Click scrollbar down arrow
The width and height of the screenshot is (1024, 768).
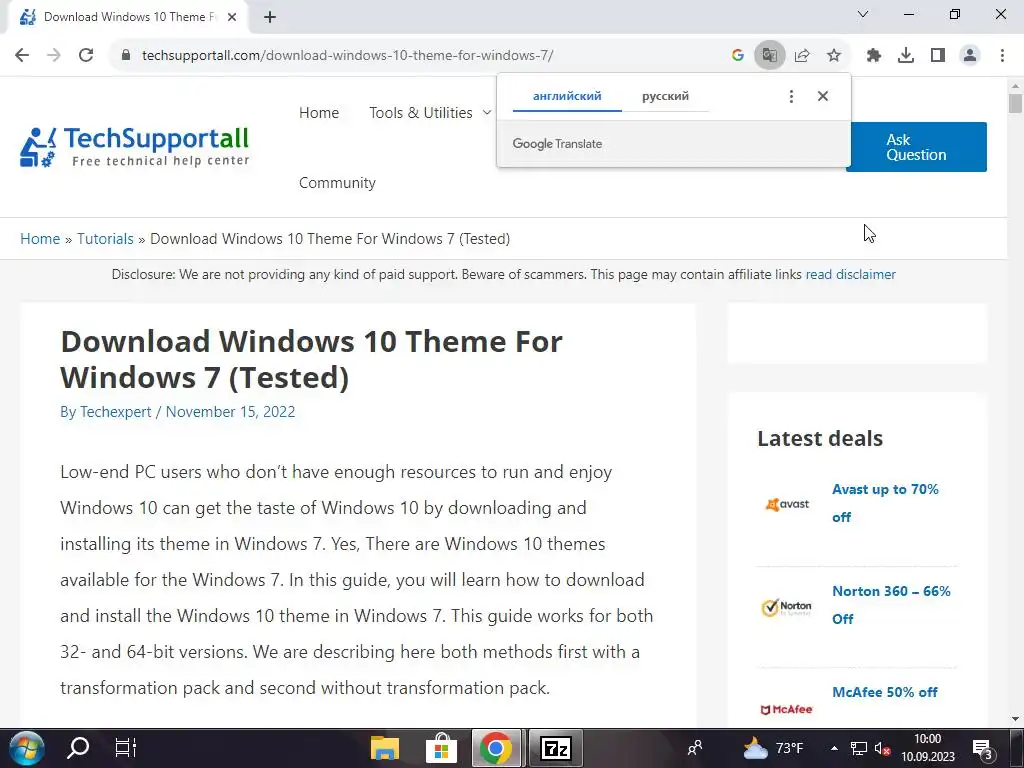pyautogui.click(x=1015, y=719)
